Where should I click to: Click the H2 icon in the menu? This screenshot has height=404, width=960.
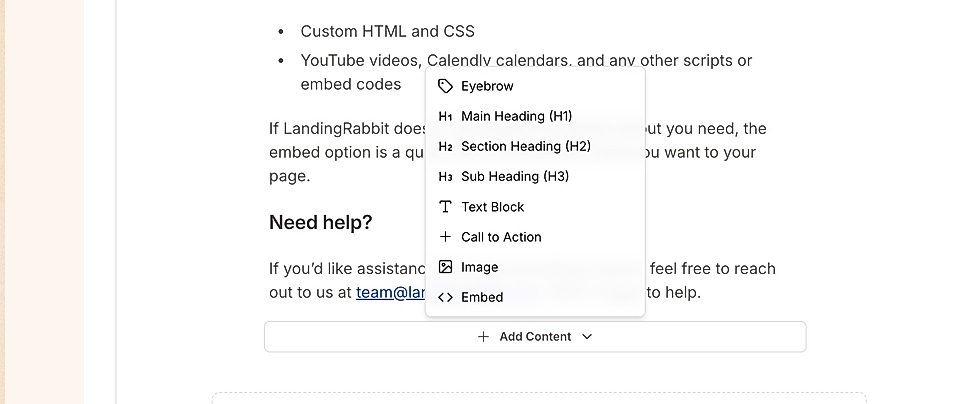click(446, 147)
